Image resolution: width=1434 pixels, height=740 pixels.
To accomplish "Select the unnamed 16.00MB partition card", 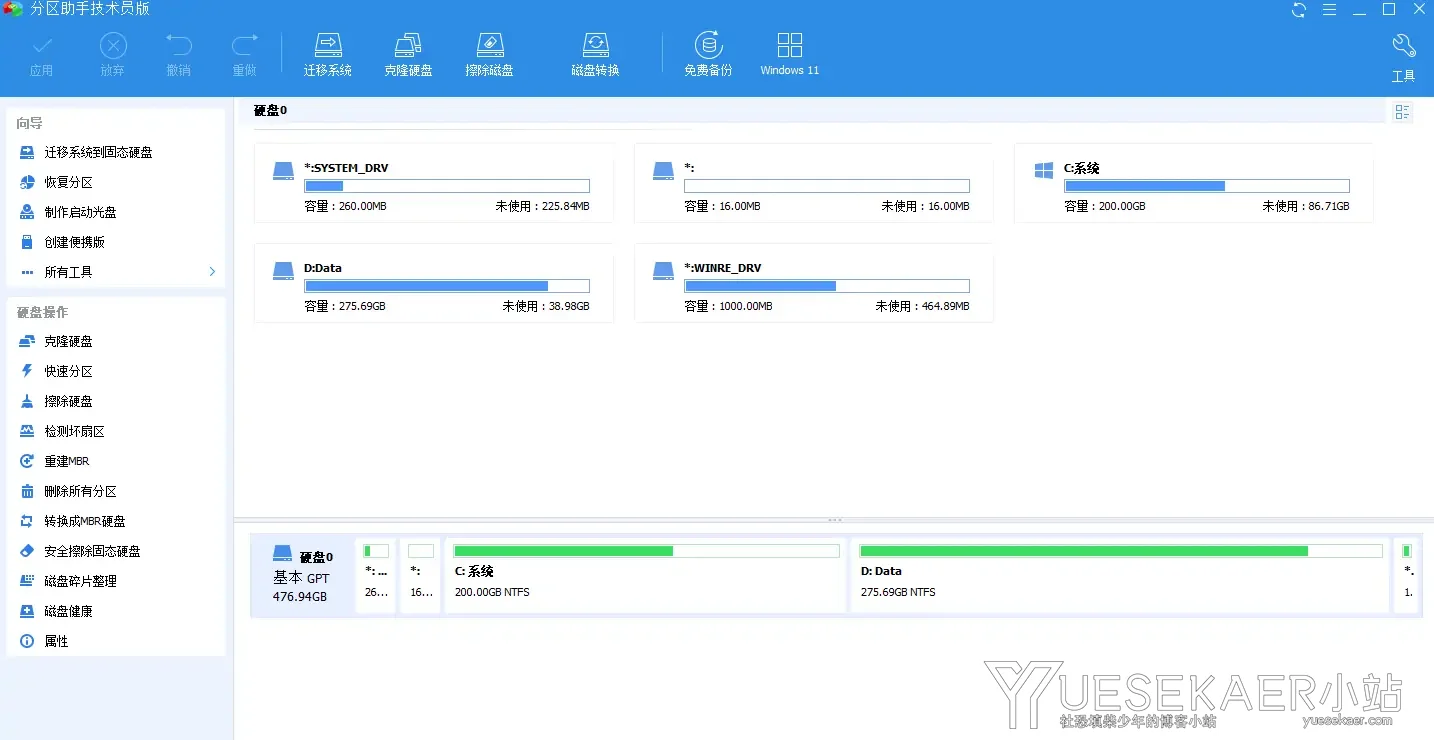I will click(x=814, y=183).
